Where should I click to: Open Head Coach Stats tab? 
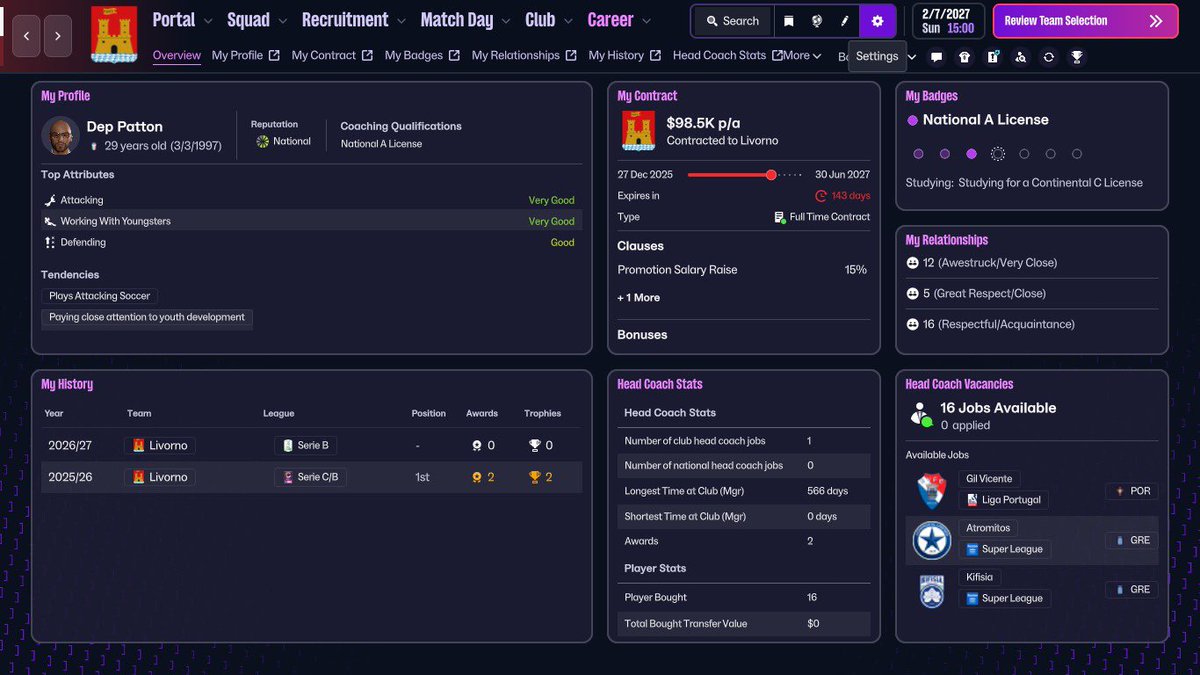click(727, 56)
